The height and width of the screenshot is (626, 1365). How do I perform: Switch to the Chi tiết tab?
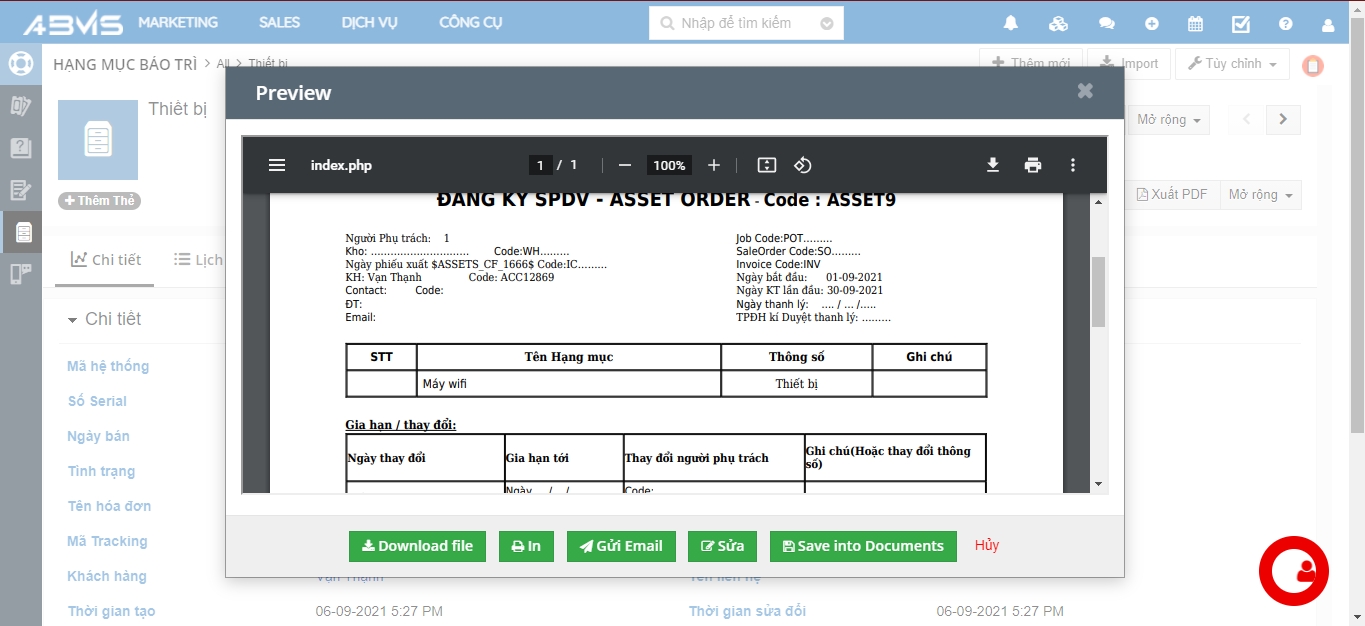click(x=106, y=260)
